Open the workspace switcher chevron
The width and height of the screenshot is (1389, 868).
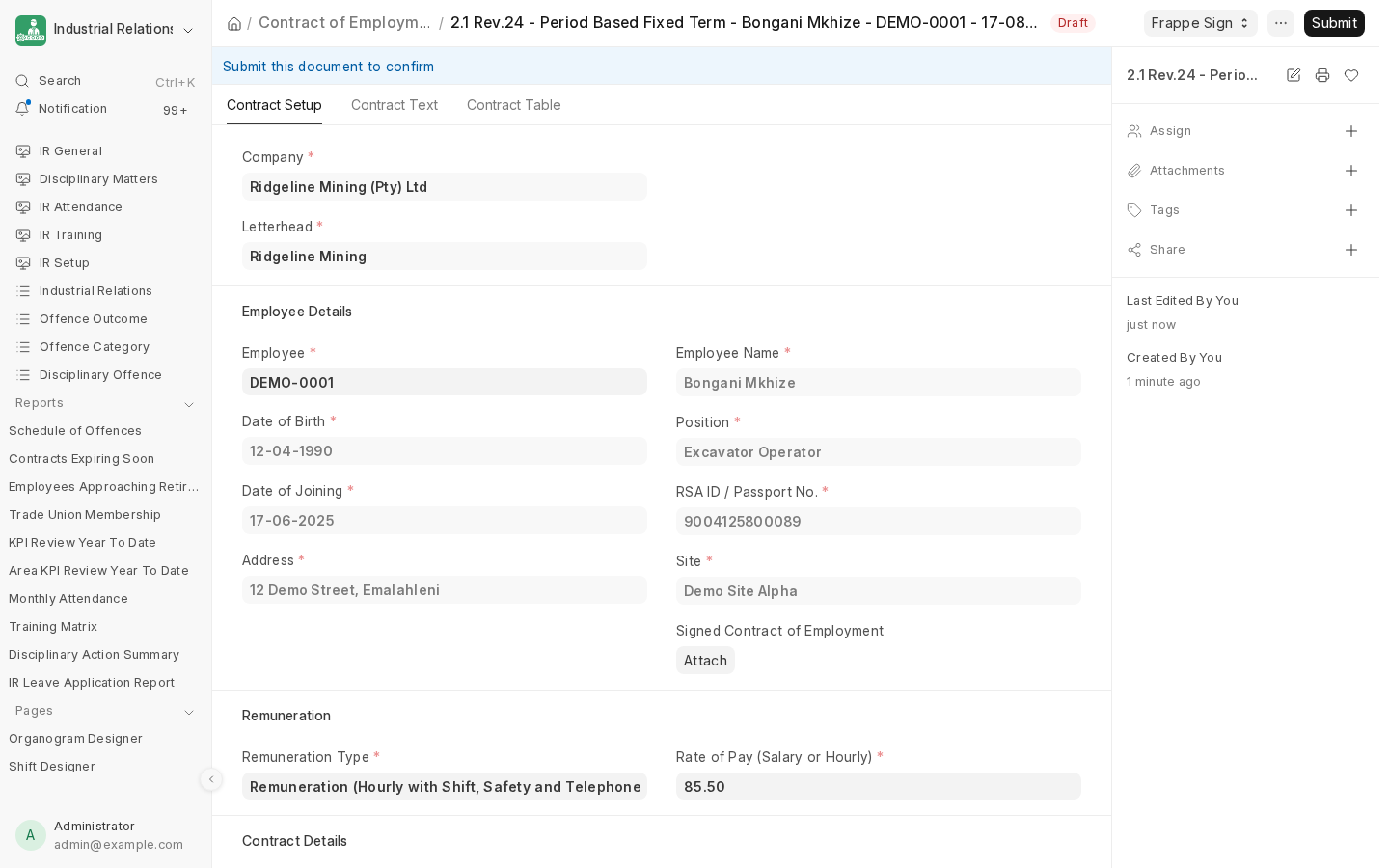(188, 31)
